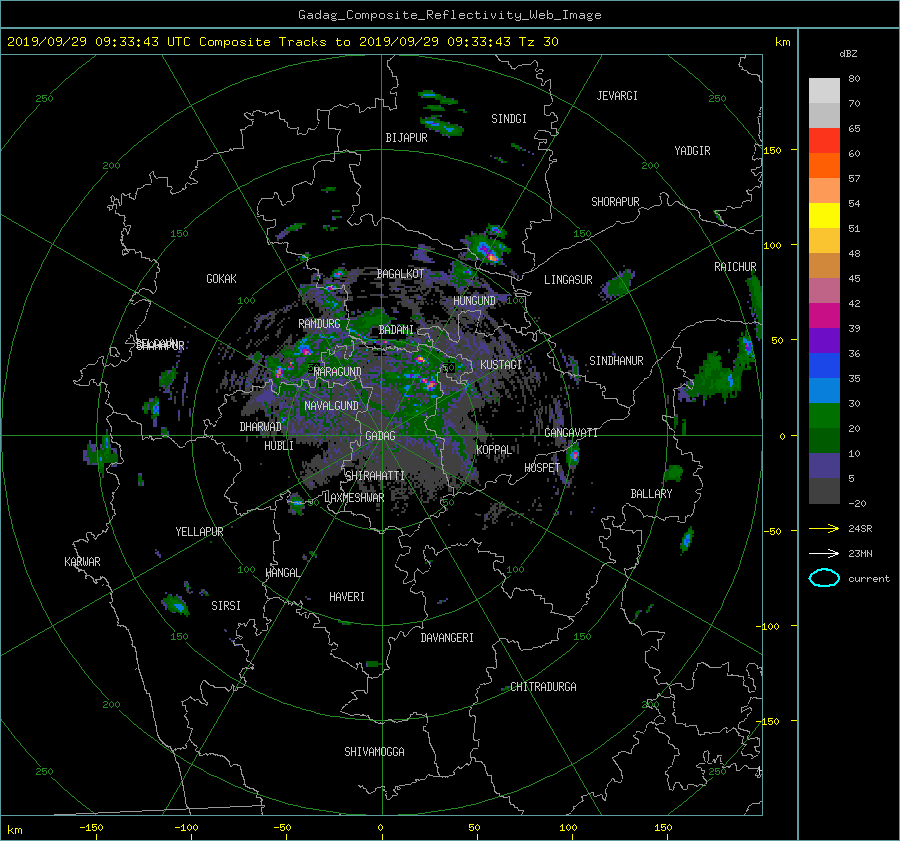Select the dark gray -20 to 5 dBZ swatch

pos(824,491)
